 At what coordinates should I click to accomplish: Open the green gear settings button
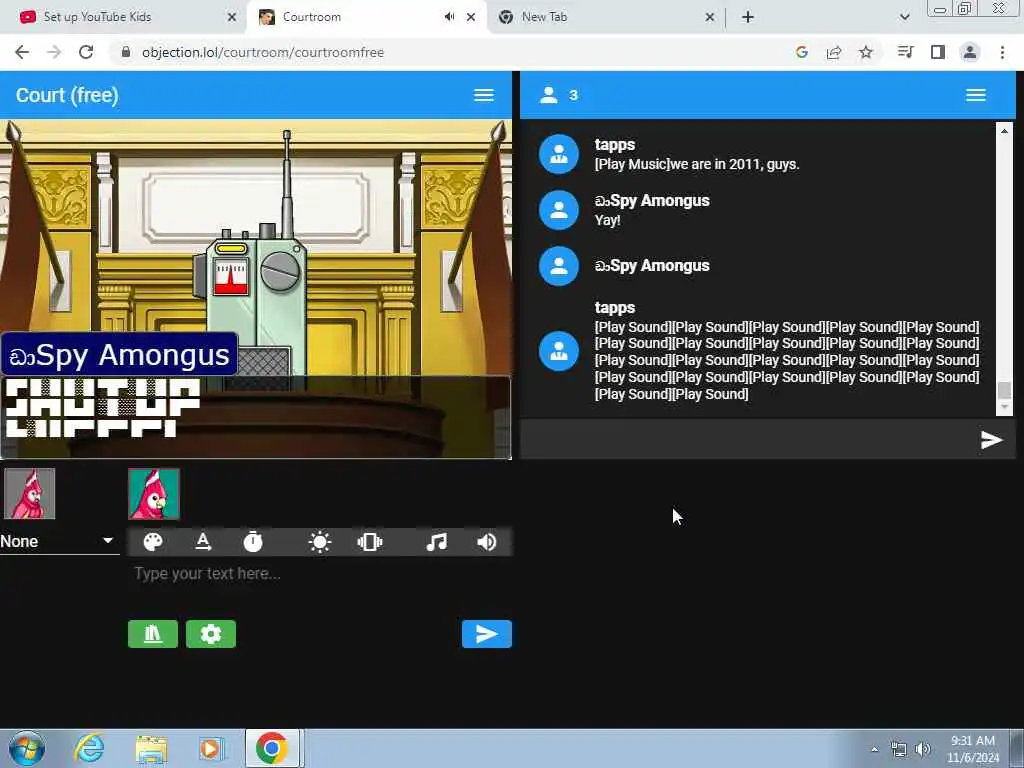point(211,634)
